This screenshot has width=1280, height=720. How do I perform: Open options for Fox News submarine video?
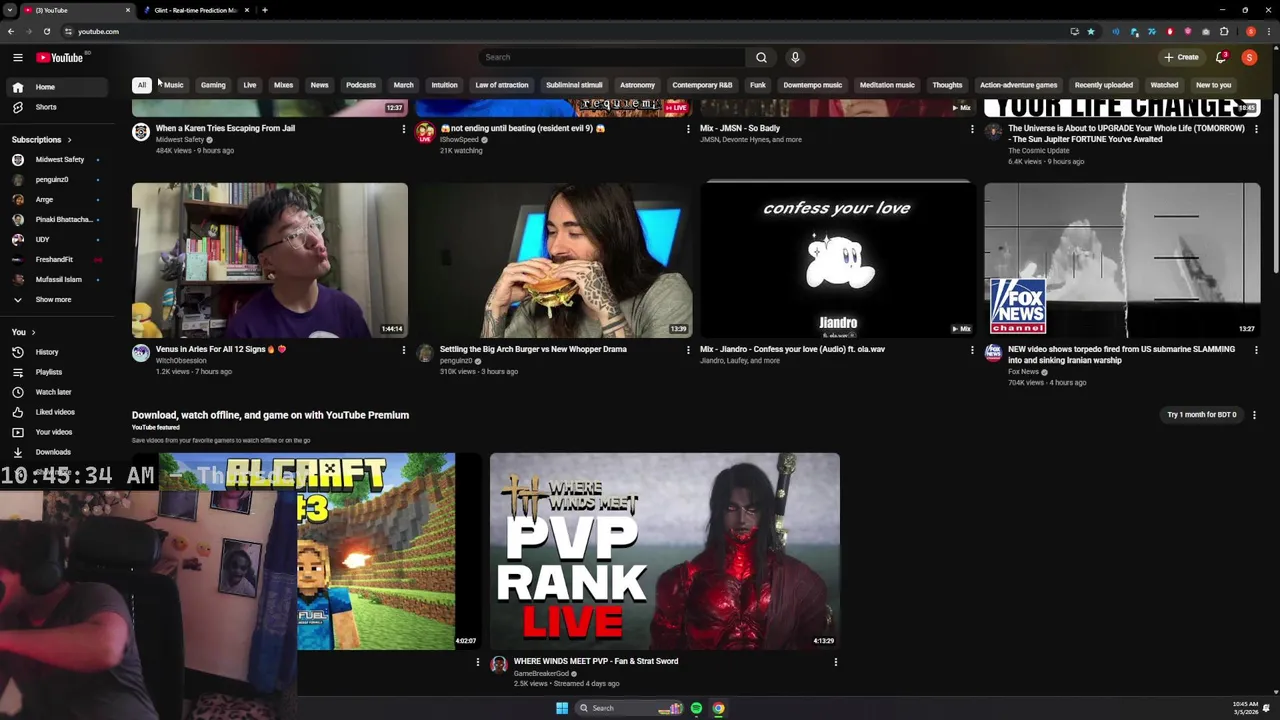(x=1256, y=350)
